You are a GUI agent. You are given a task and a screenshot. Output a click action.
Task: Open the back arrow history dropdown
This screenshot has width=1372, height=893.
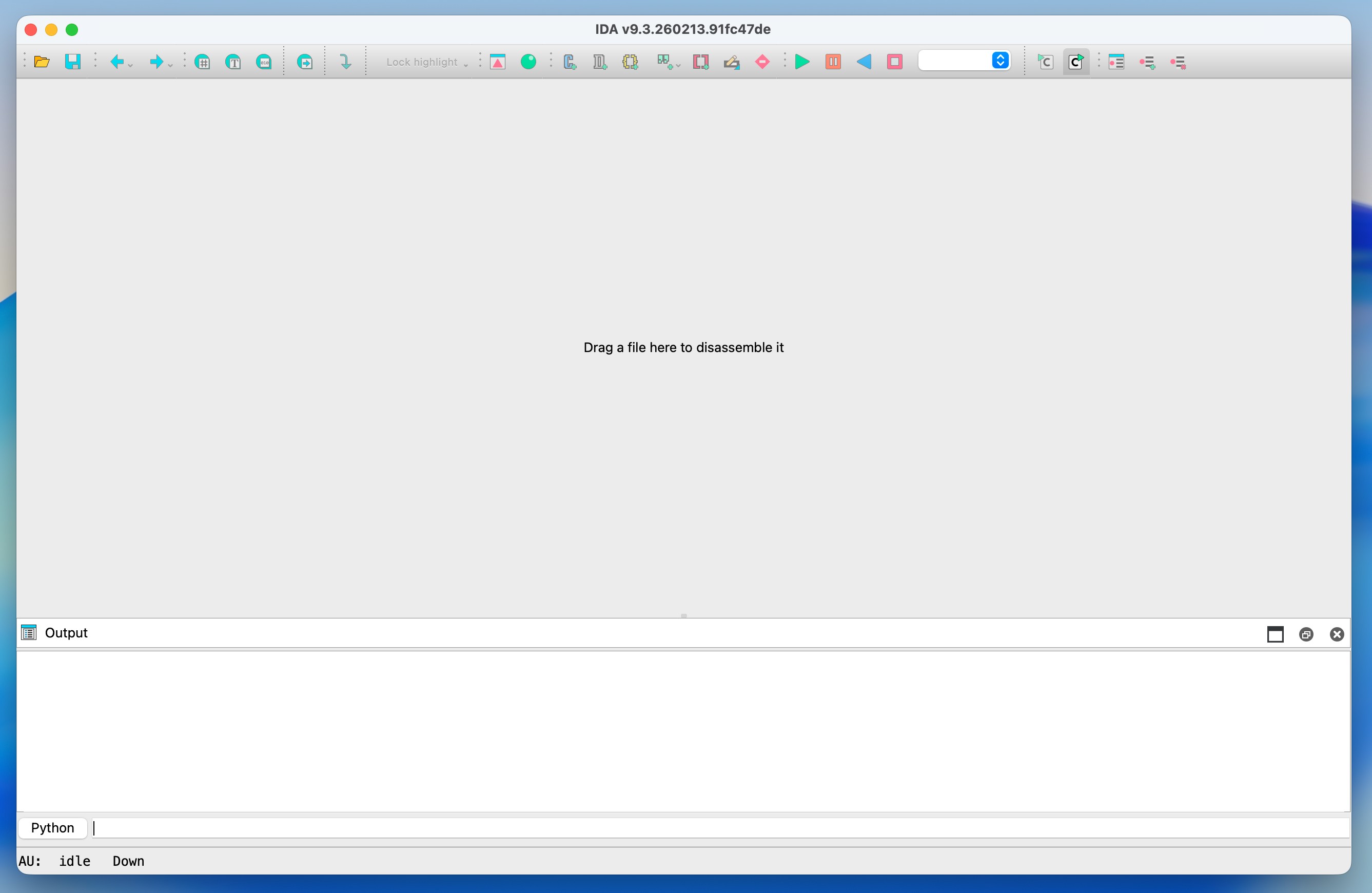pos(130,65)
